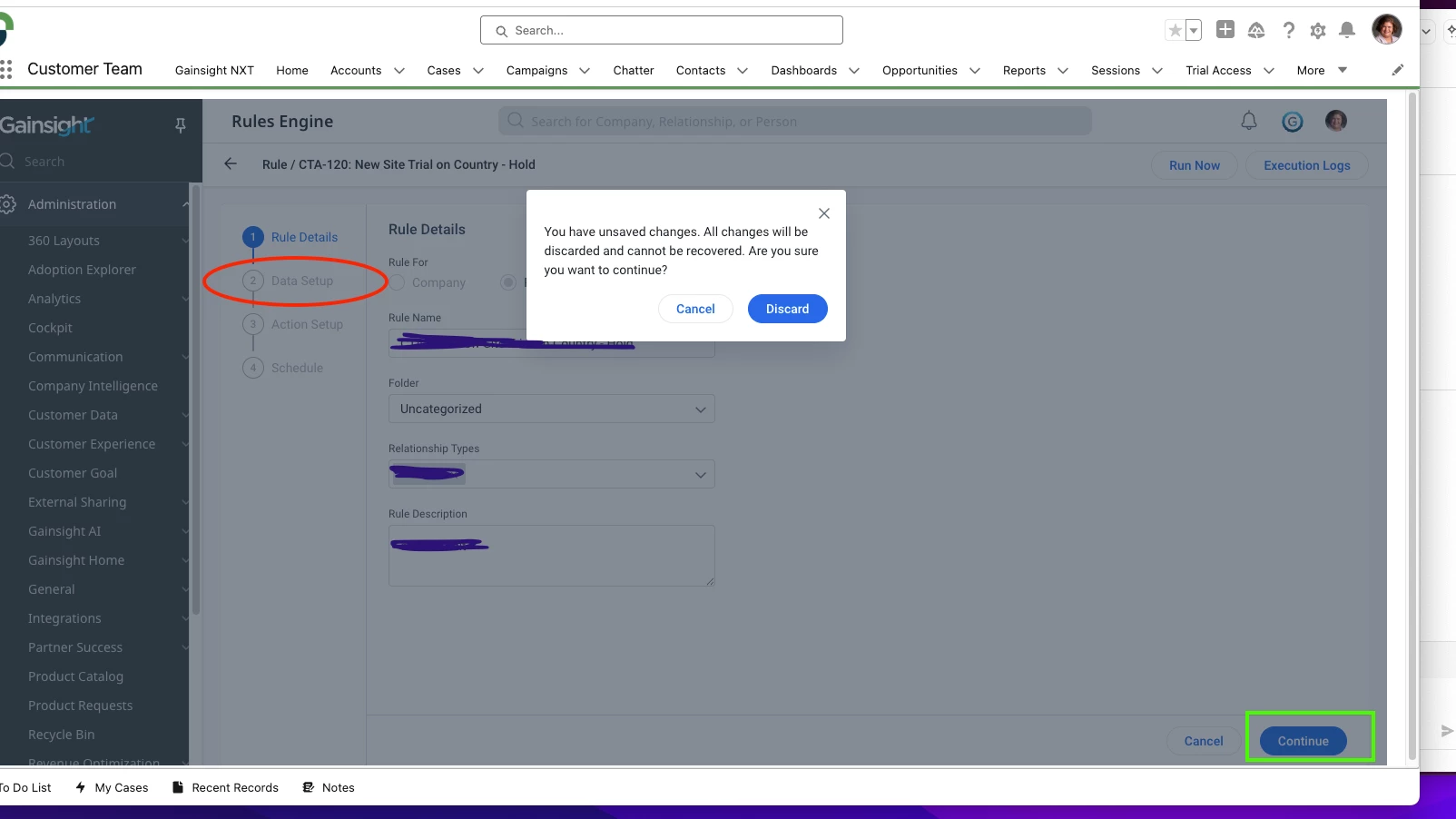This screenshot has width=1456, height=819.
Task: Click Search for Company, Relationship, or Person
Action: pos(794,121)
